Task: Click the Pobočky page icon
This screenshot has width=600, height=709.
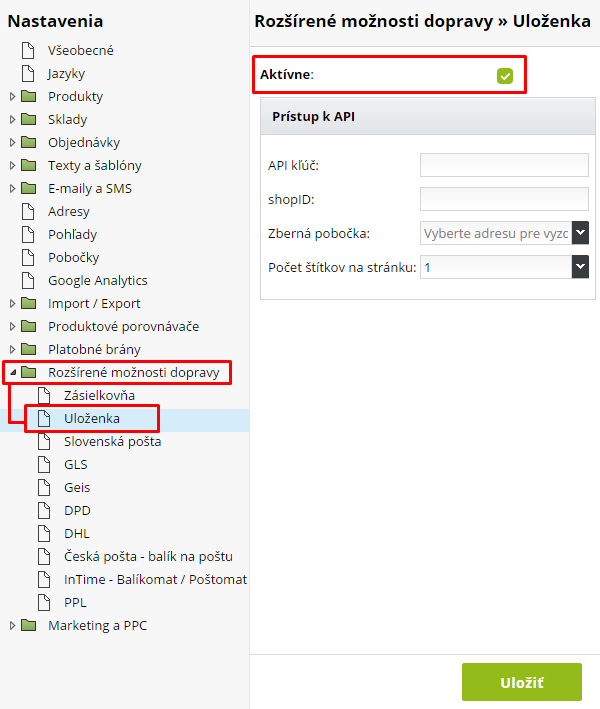Action: tap(28, 257)
